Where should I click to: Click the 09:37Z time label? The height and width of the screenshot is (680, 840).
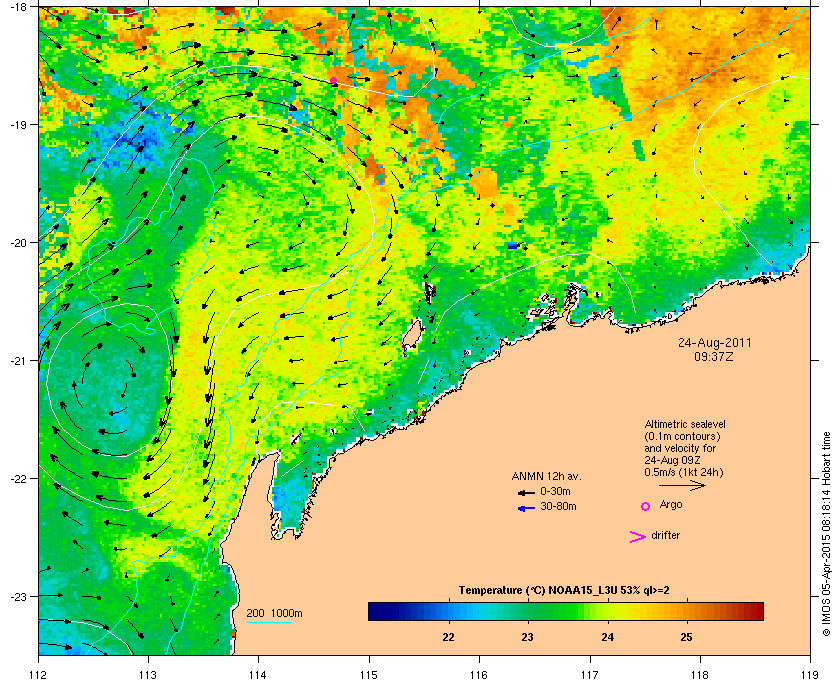(x=714, y=356)
